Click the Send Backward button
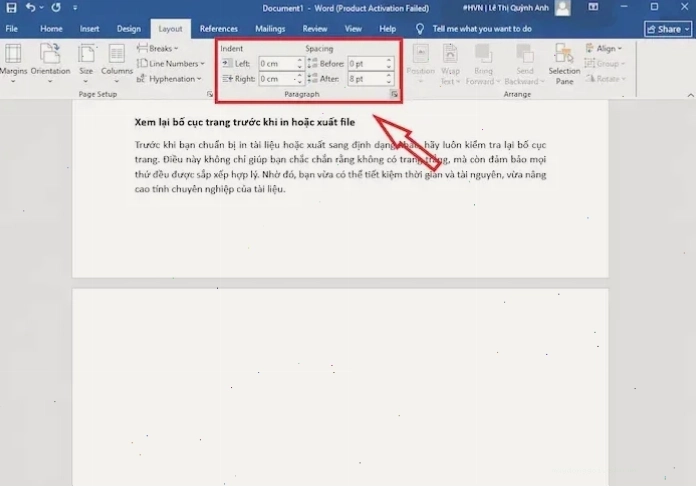 pyautogui.click(x=524, y=63)
